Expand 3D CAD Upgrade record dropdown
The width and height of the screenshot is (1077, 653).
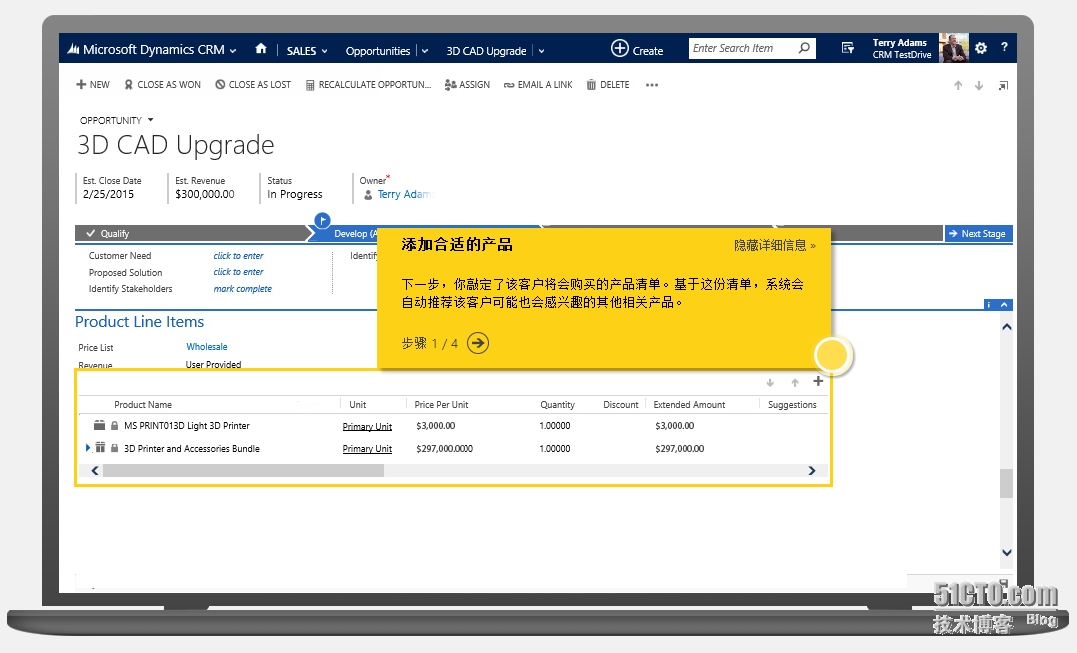pyautogui.click(x=541, y=51)
